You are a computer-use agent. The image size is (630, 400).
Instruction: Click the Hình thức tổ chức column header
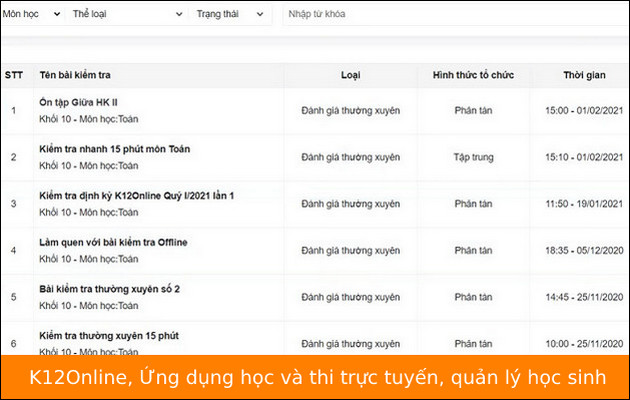coord(473,75)
